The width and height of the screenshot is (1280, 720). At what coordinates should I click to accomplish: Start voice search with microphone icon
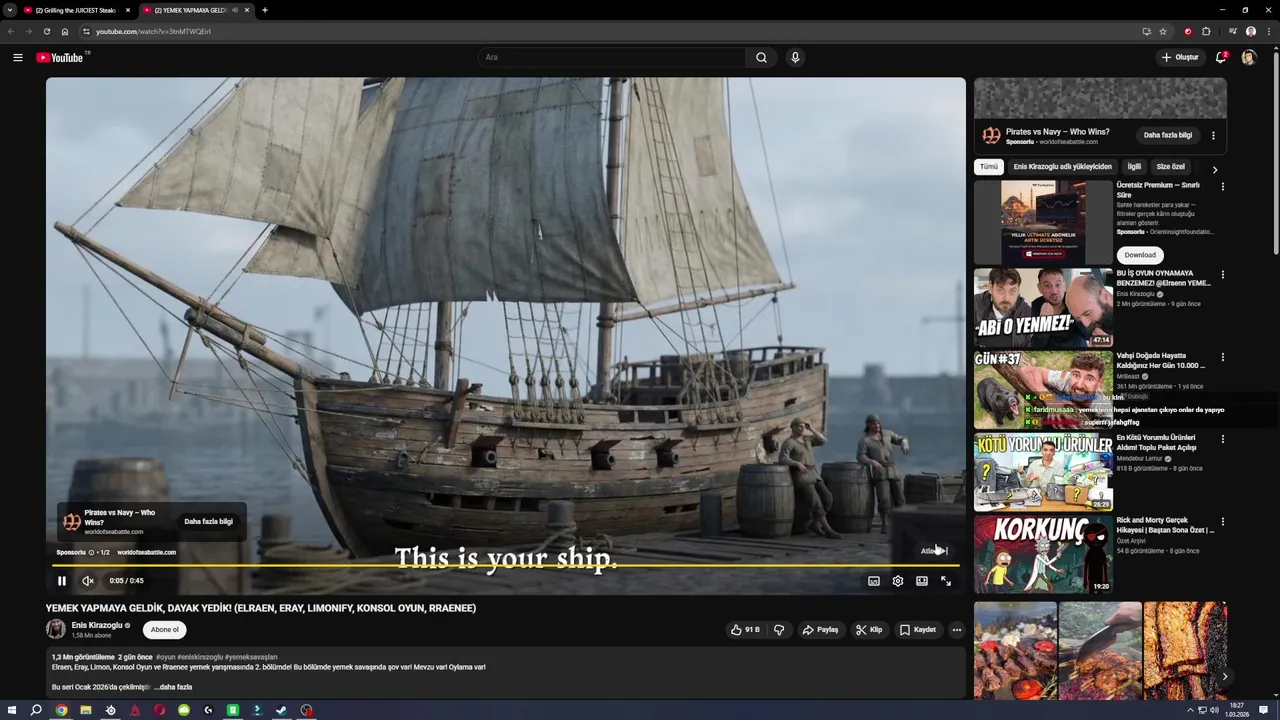tap(795, 57)
